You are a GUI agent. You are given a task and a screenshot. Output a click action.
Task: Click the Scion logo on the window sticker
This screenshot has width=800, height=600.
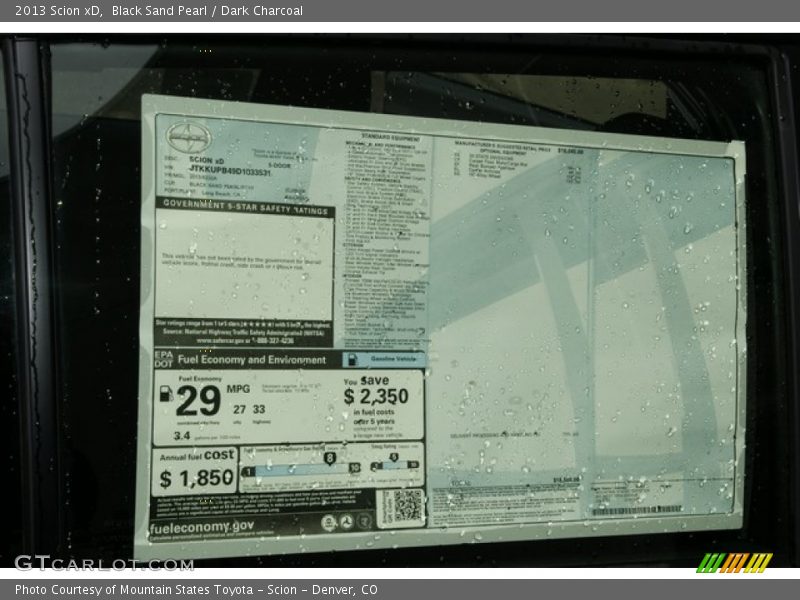188,138
